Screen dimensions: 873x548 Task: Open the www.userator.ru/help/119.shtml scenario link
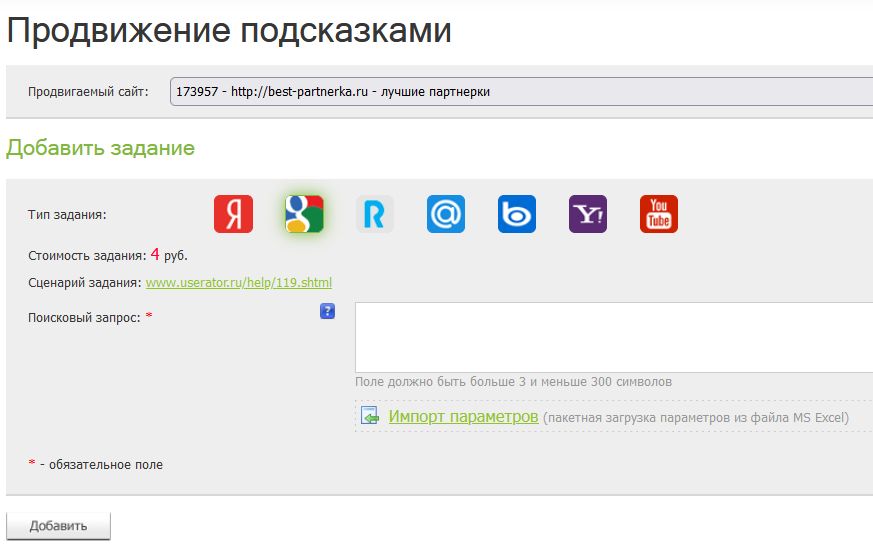click(x=239, y=283)
